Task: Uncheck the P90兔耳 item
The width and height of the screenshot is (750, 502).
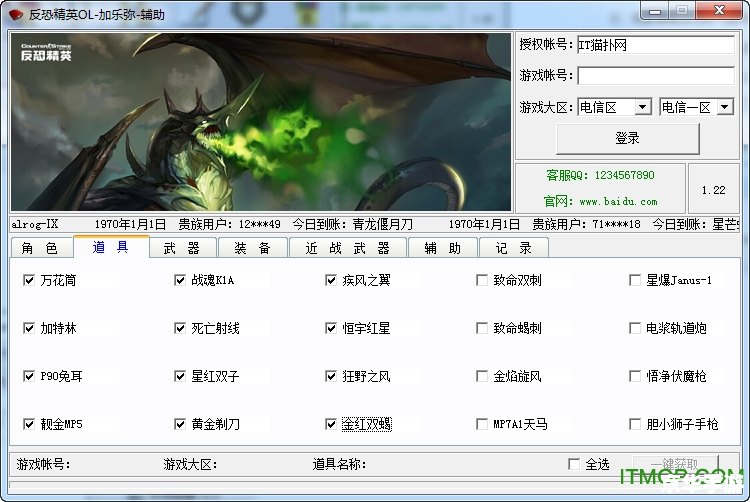Action: pos(29,376)
